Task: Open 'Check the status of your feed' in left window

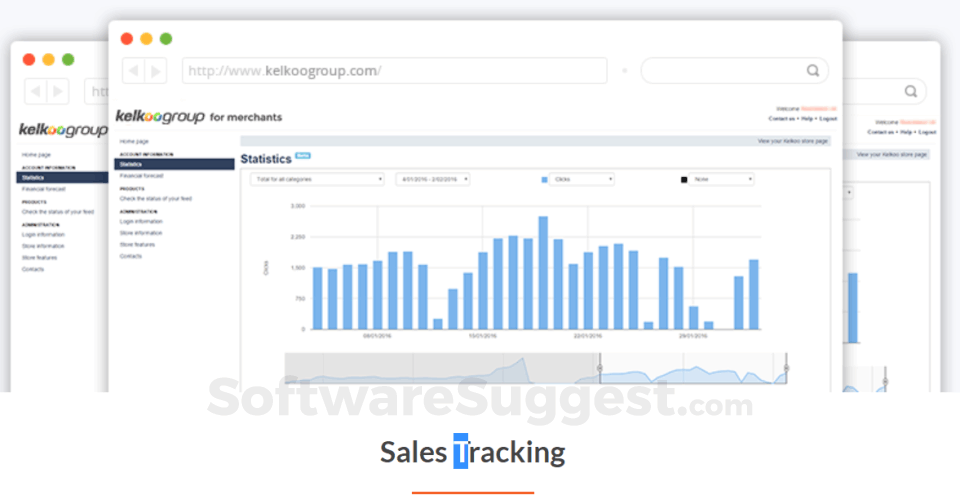Action: (58, 212)
